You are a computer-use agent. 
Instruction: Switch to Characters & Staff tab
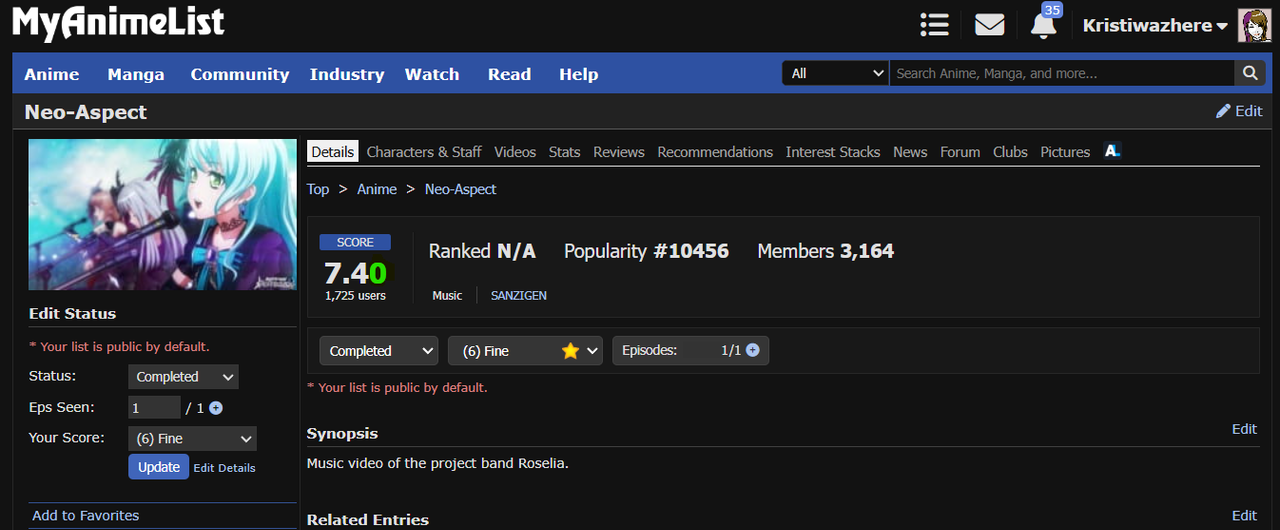click(x=424, y=152)
